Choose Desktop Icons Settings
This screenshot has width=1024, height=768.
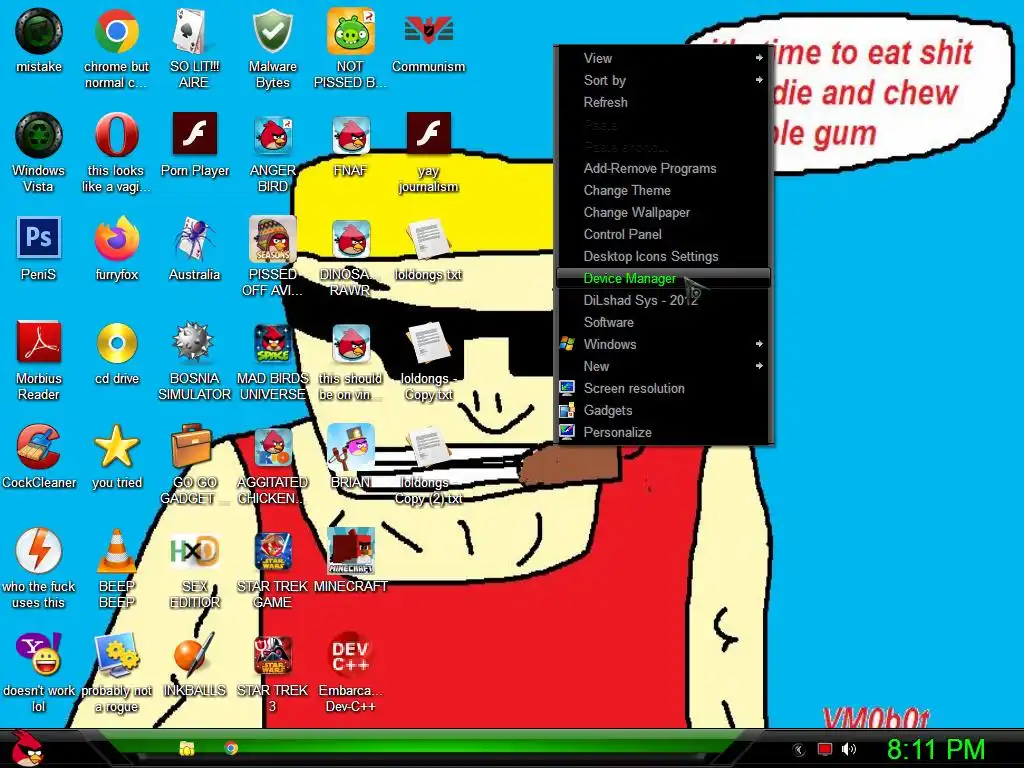pos(664,257)
